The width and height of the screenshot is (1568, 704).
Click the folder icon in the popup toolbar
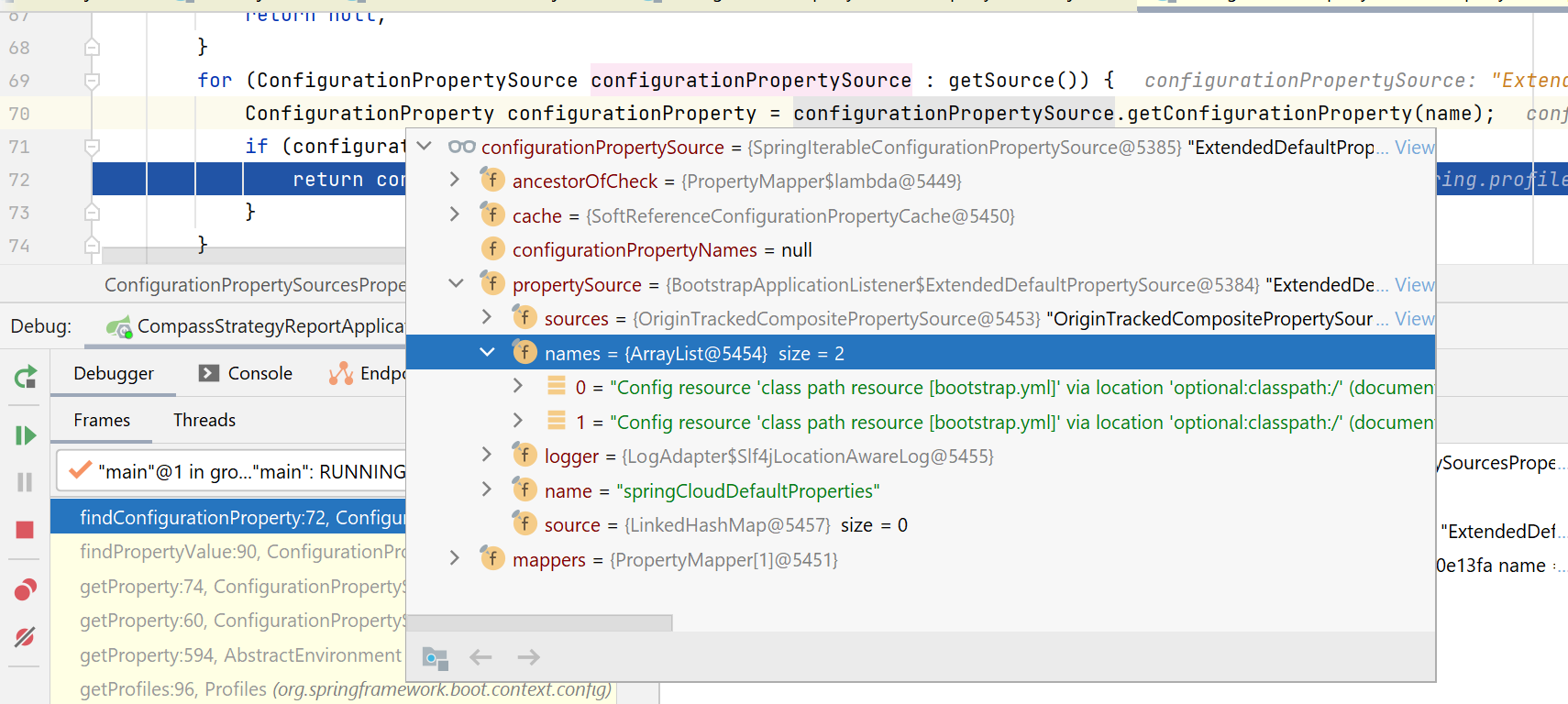tap(435, 657)
